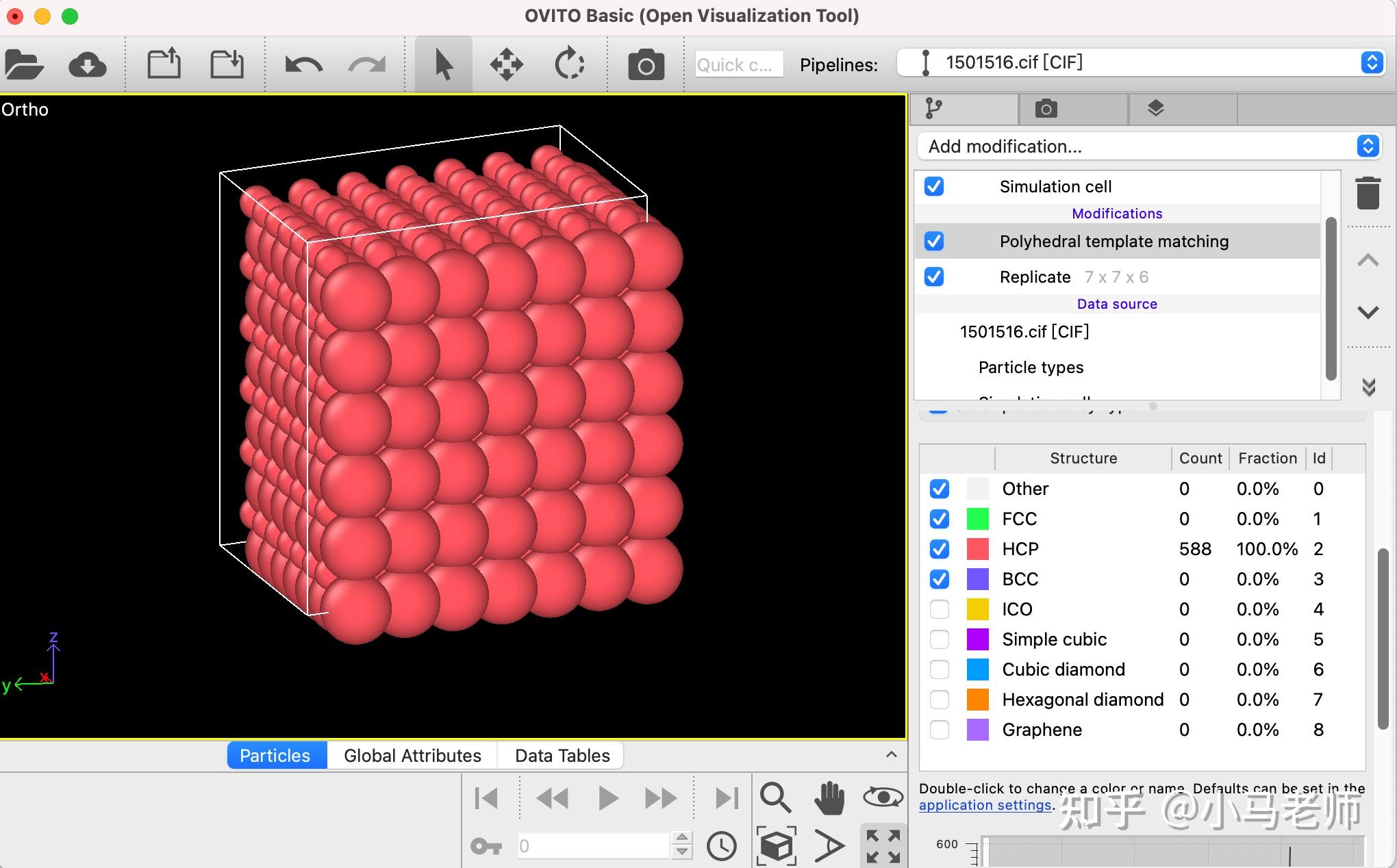The height and width of the screenshot is (868, 1397).
Task: Disable the Polyhedral template matching modifier checkbox
Action: pyautogui.click(x=934, y=241)
